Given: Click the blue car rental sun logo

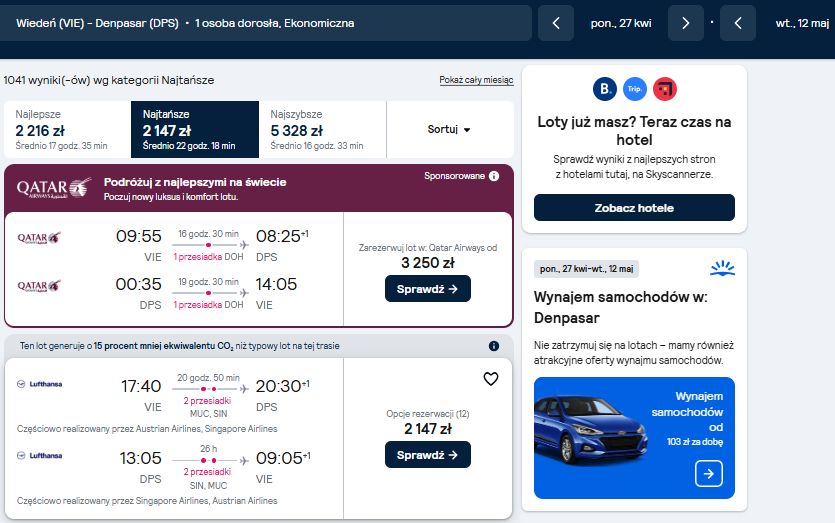Looking at the screenshot, I should tap(722, 268).
